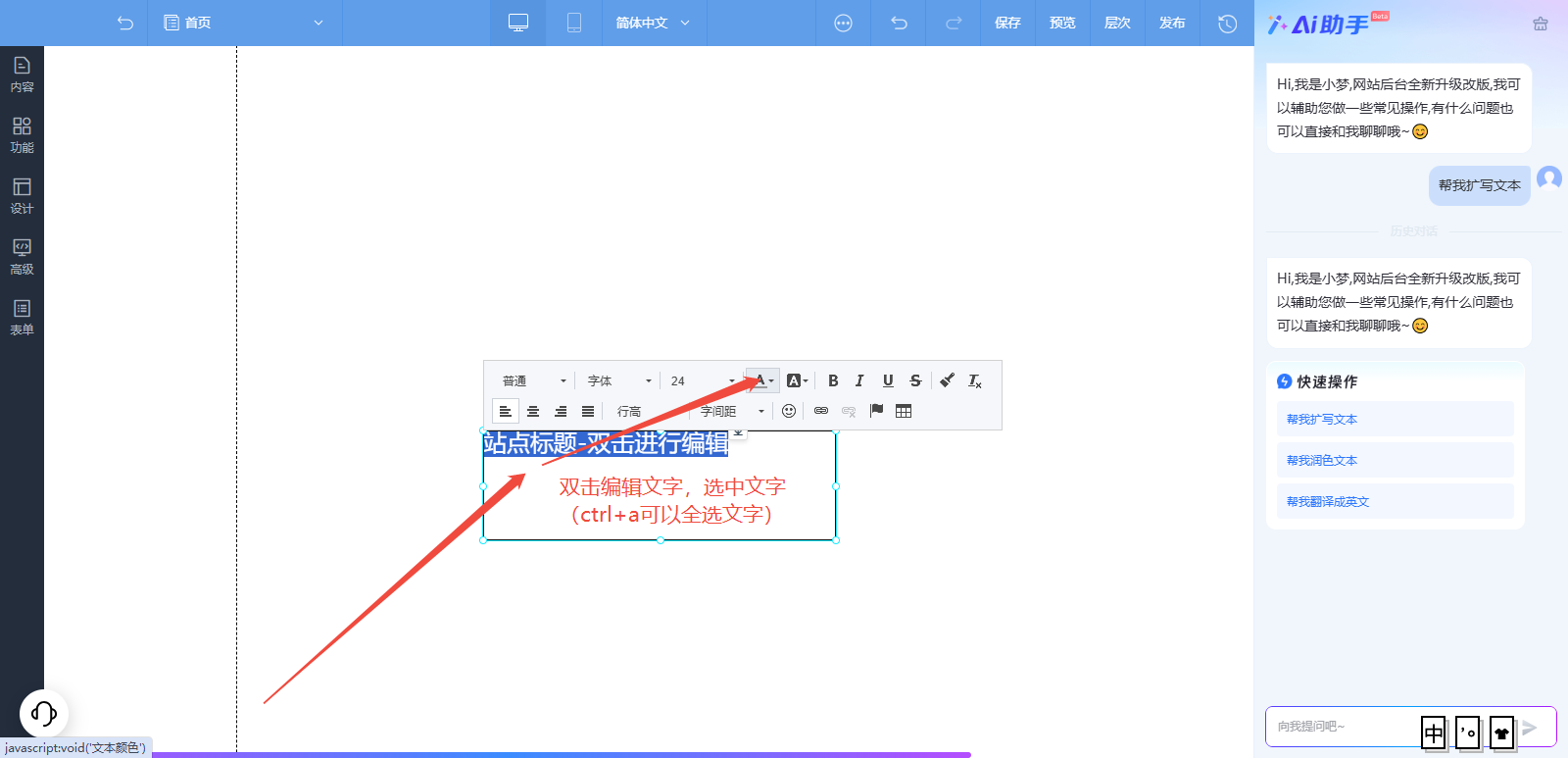Switch to desktop preview mode

(518, 23)
